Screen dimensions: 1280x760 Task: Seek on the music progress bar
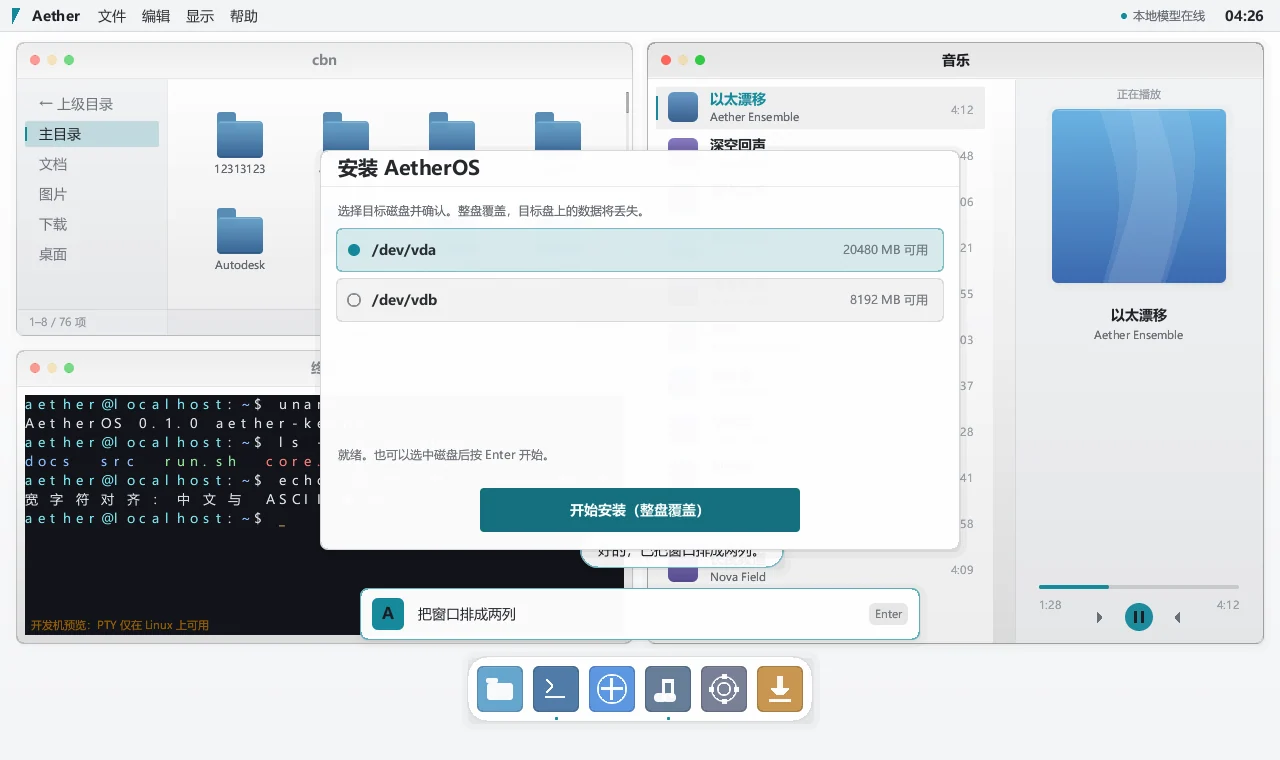point(1138,587)
